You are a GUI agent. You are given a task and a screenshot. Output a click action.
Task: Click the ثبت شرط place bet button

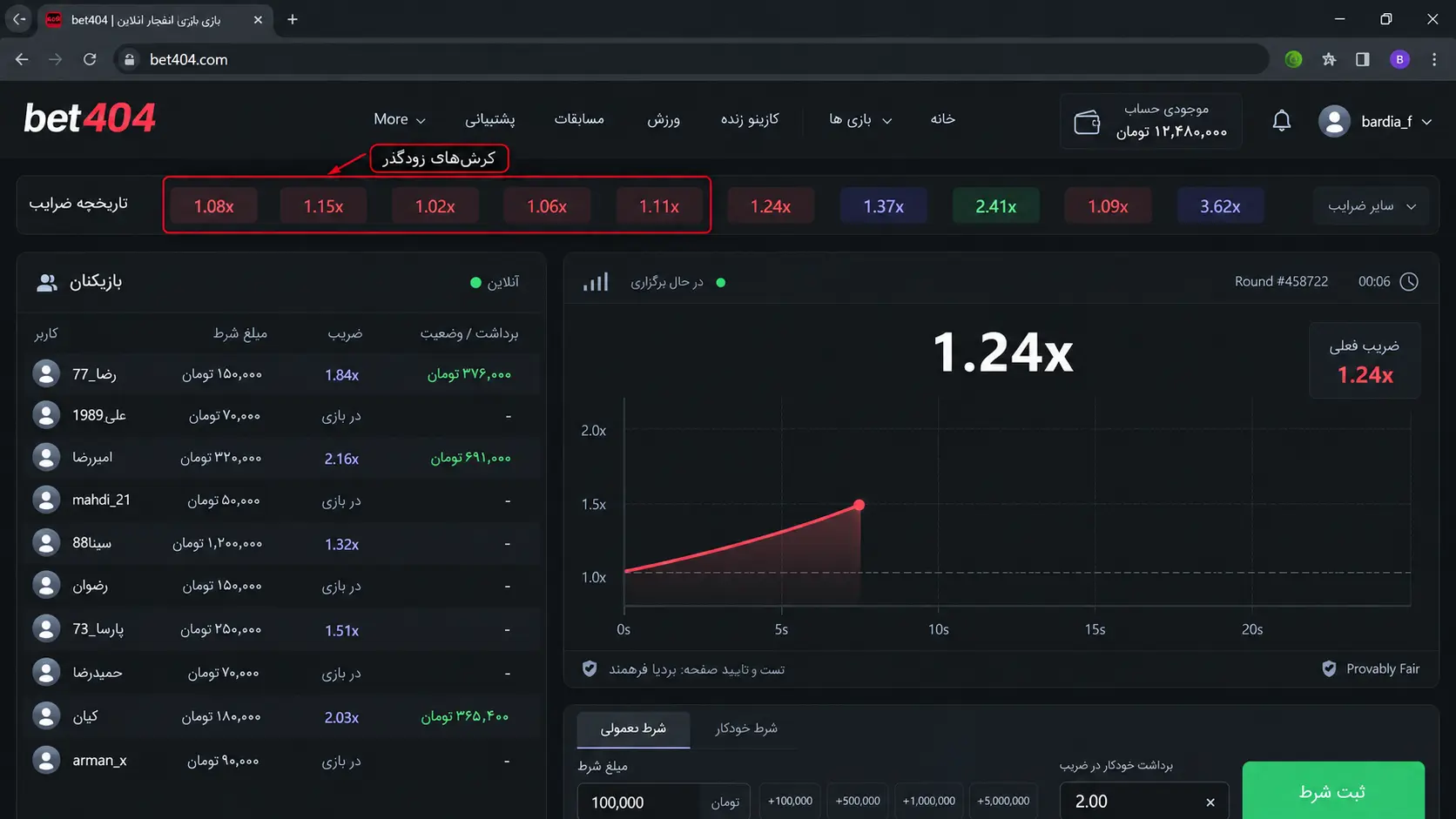[1333, 791]
